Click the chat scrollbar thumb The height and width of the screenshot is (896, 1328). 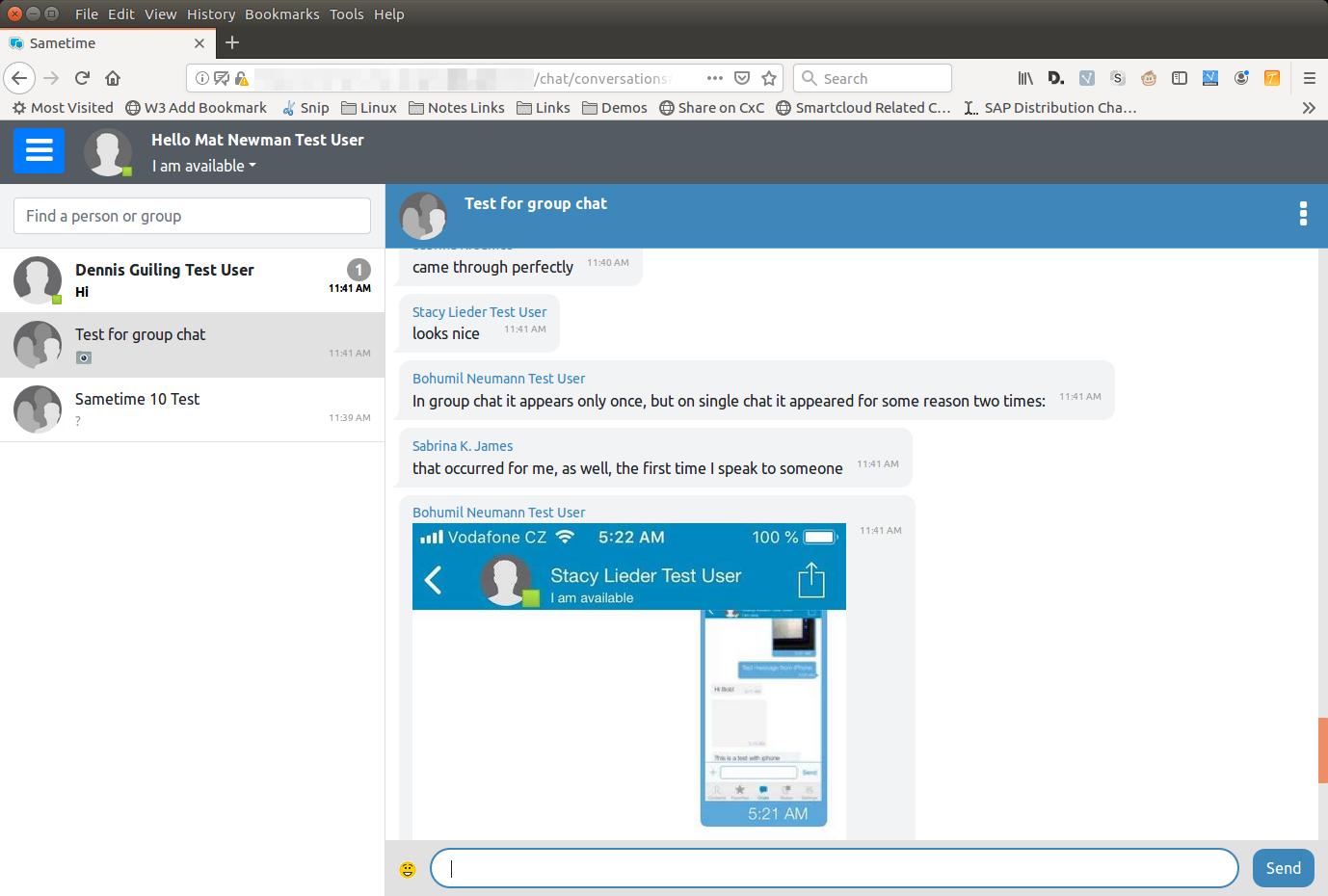coord(1322,751)
